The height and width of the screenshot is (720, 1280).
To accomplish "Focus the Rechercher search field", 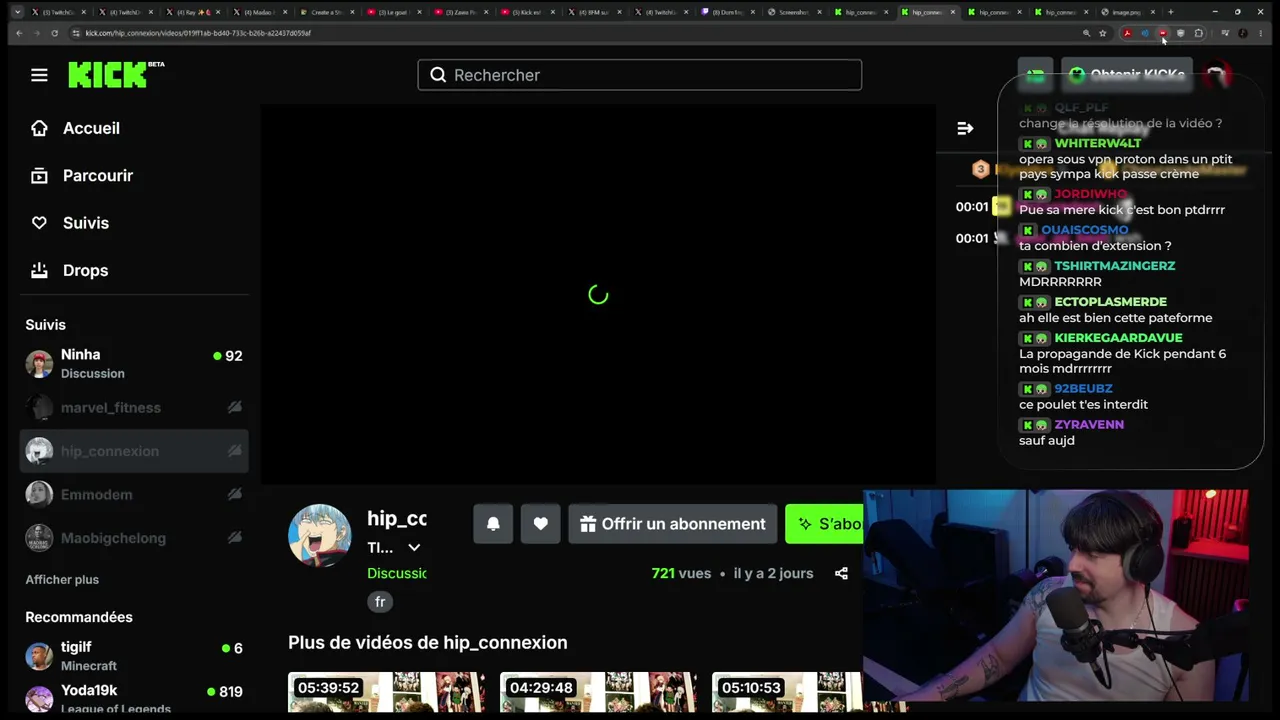I will click(x=640, y=75).
